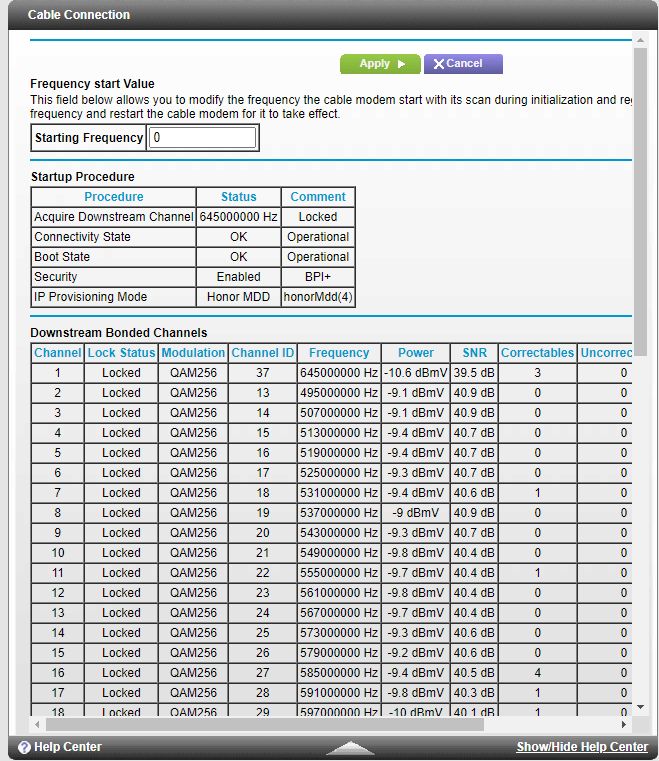Screen dimensions: 659x761
Task: Click the Starting Frequency input field
Action: point(202,137)
